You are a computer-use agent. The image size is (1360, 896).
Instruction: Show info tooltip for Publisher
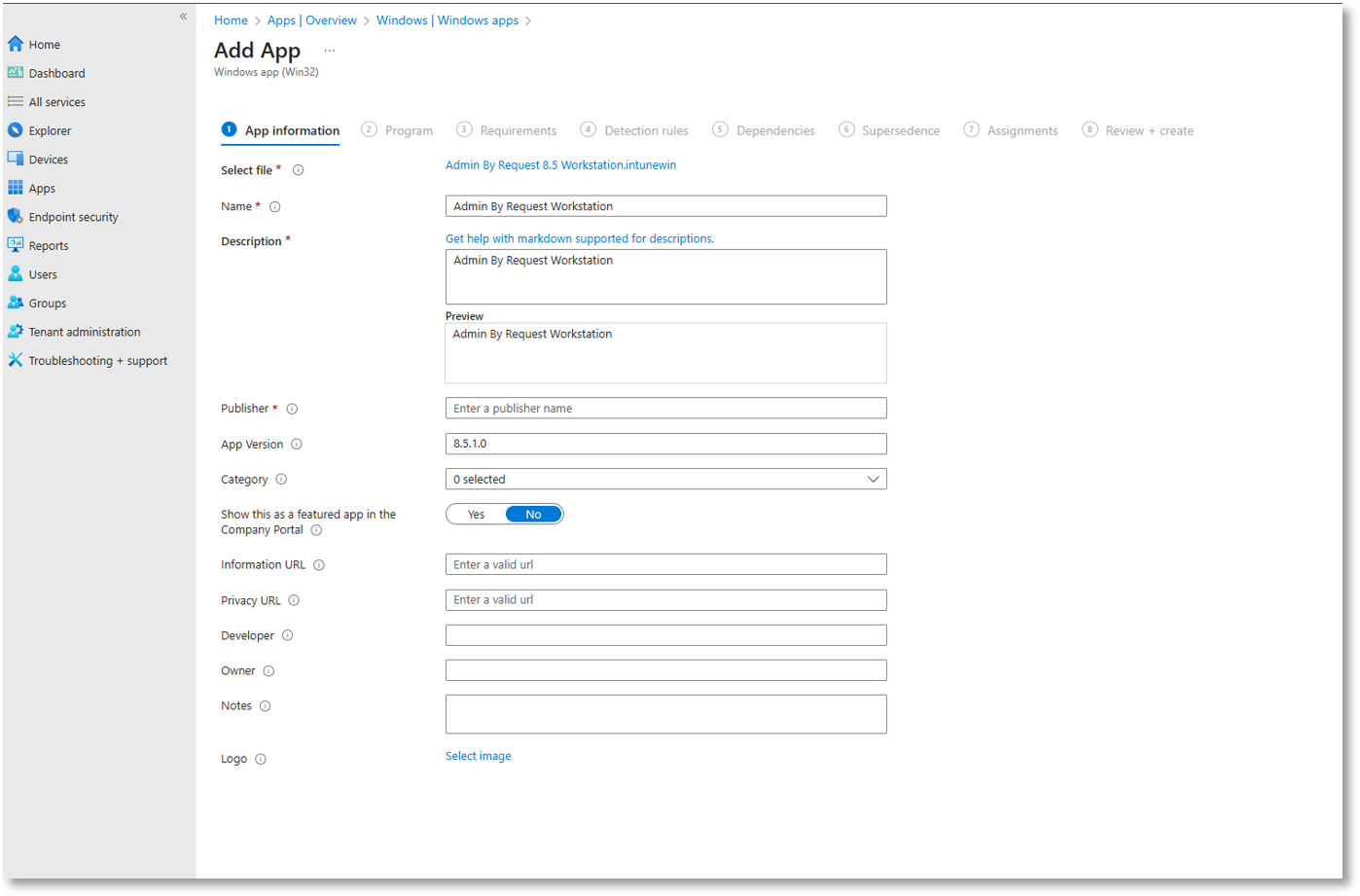(x=292, y=409)
